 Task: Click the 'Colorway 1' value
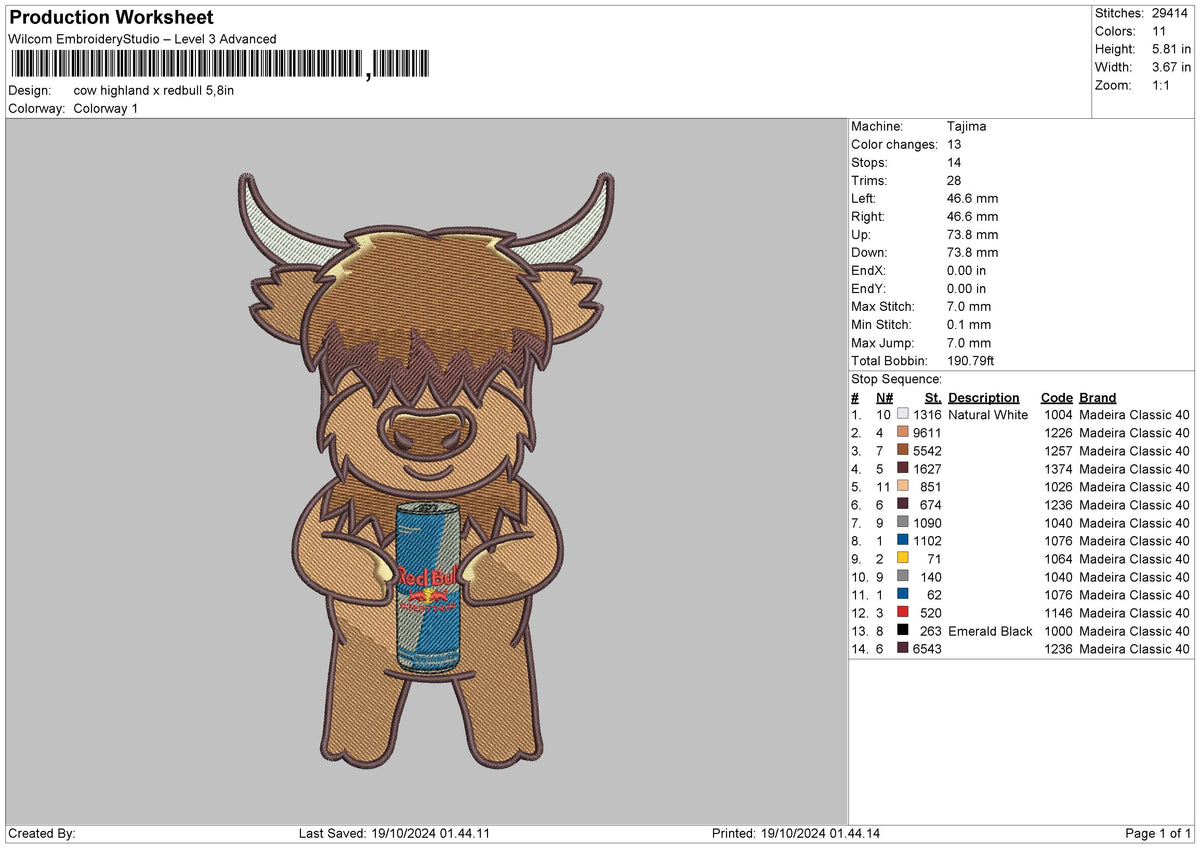click(x=105, y=108)
